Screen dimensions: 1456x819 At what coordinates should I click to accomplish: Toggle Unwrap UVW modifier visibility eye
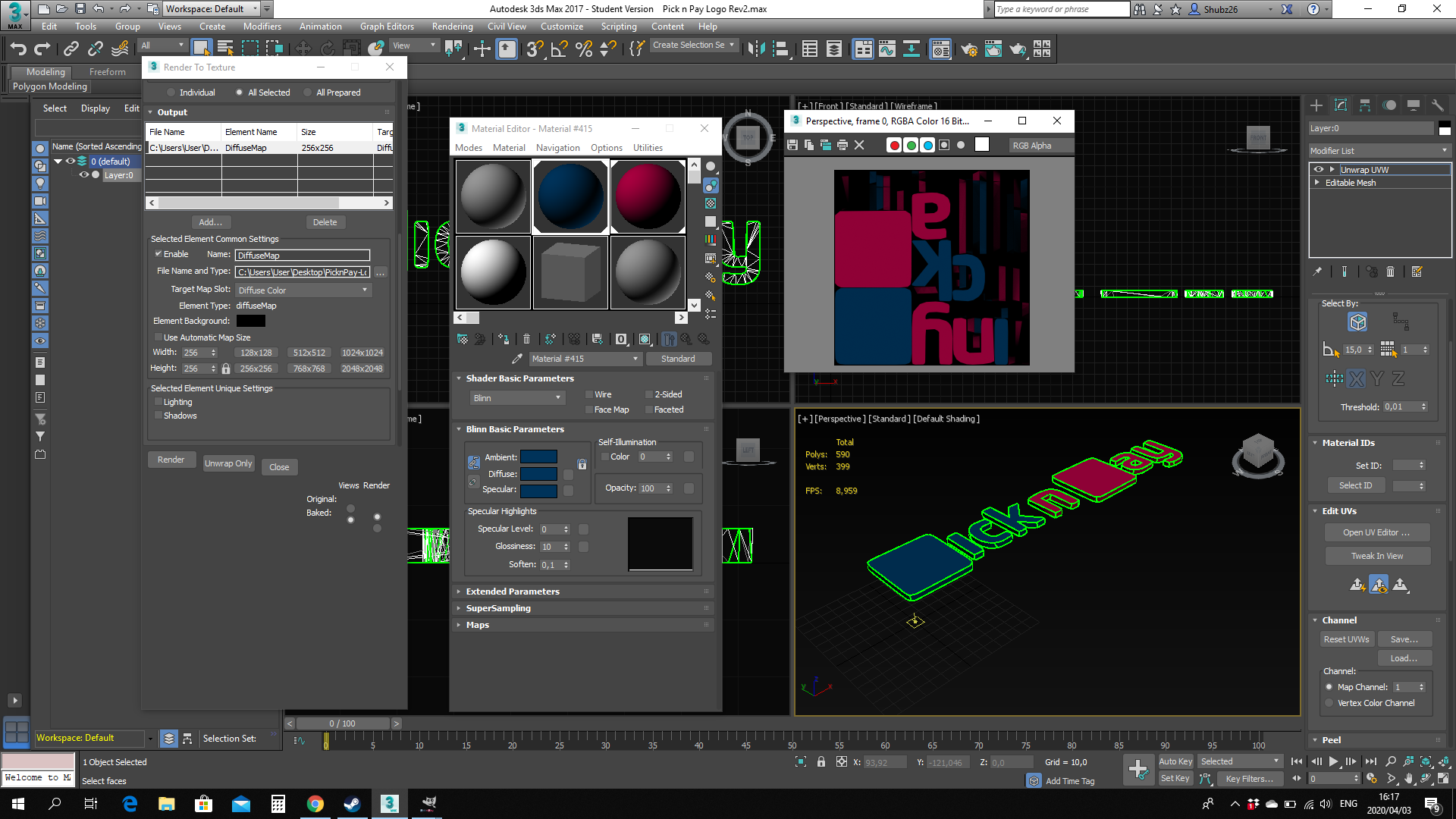(1319, 169)
